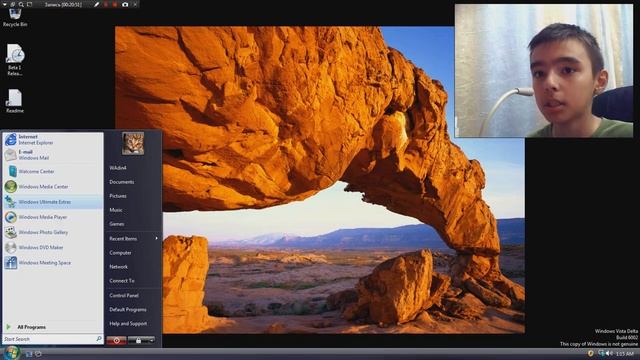Select Connect To in Start menu

click(122, 281)
